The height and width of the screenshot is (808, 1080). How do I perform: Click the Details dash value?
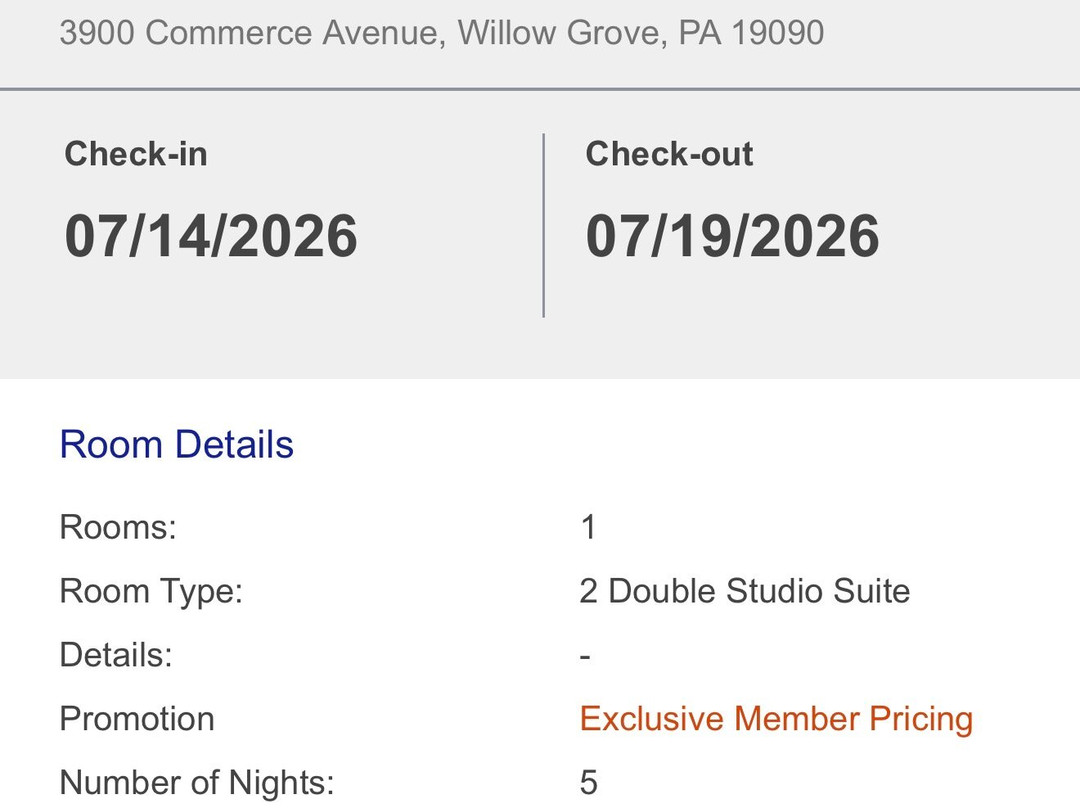pyautogui.click(x=585, y=656)
